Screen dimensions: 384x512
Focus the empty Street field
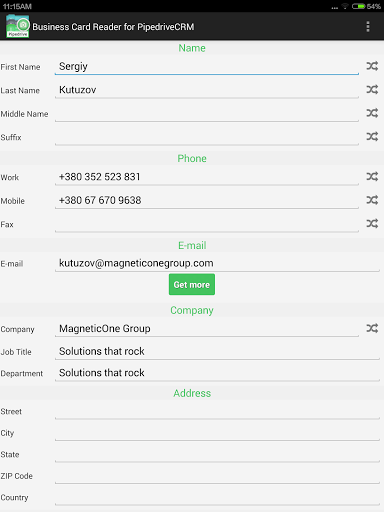point(217,411)
